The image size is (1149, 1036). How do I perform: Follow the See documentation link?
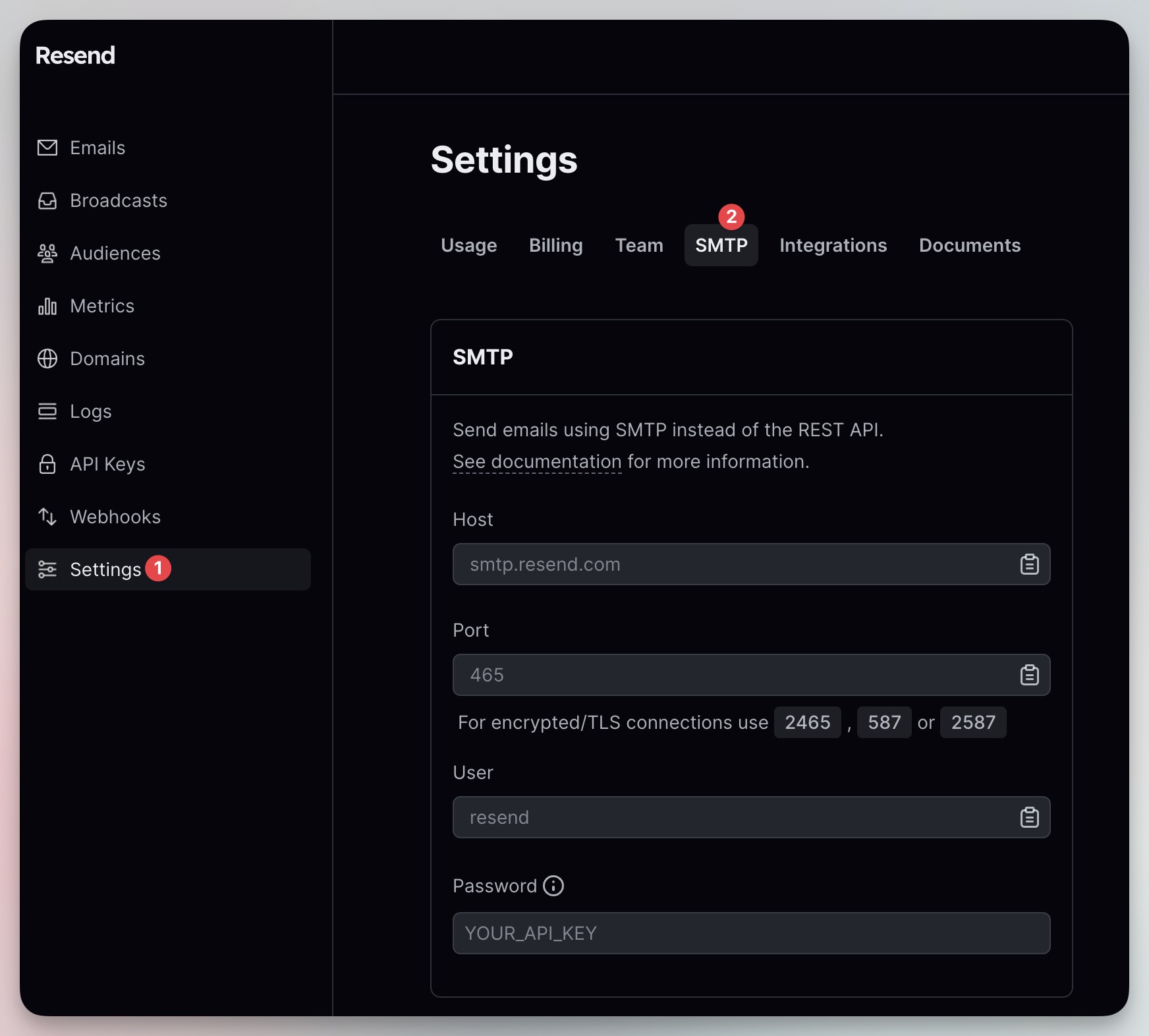537,462
